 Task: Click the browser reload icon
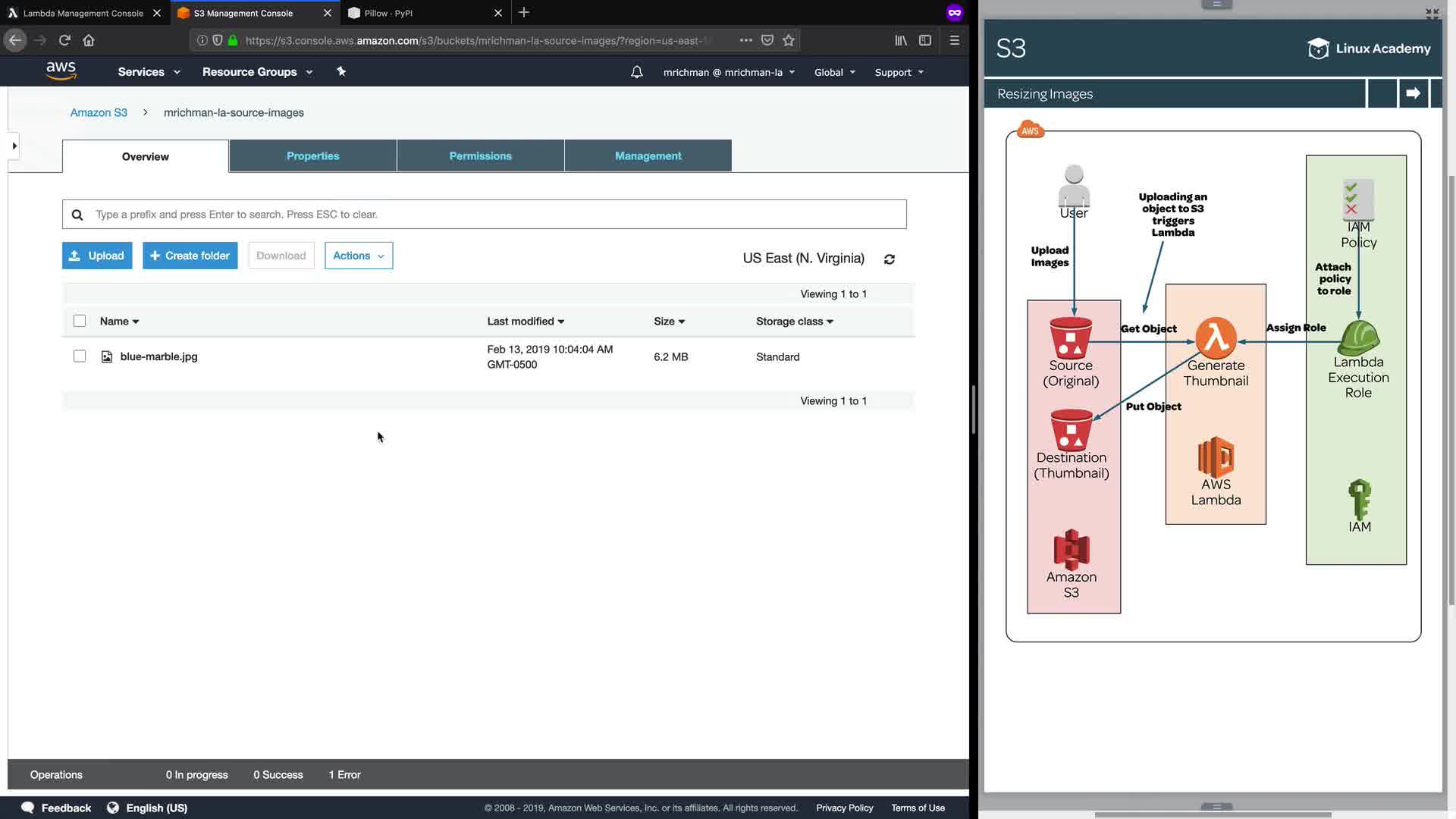coord(64,40)
